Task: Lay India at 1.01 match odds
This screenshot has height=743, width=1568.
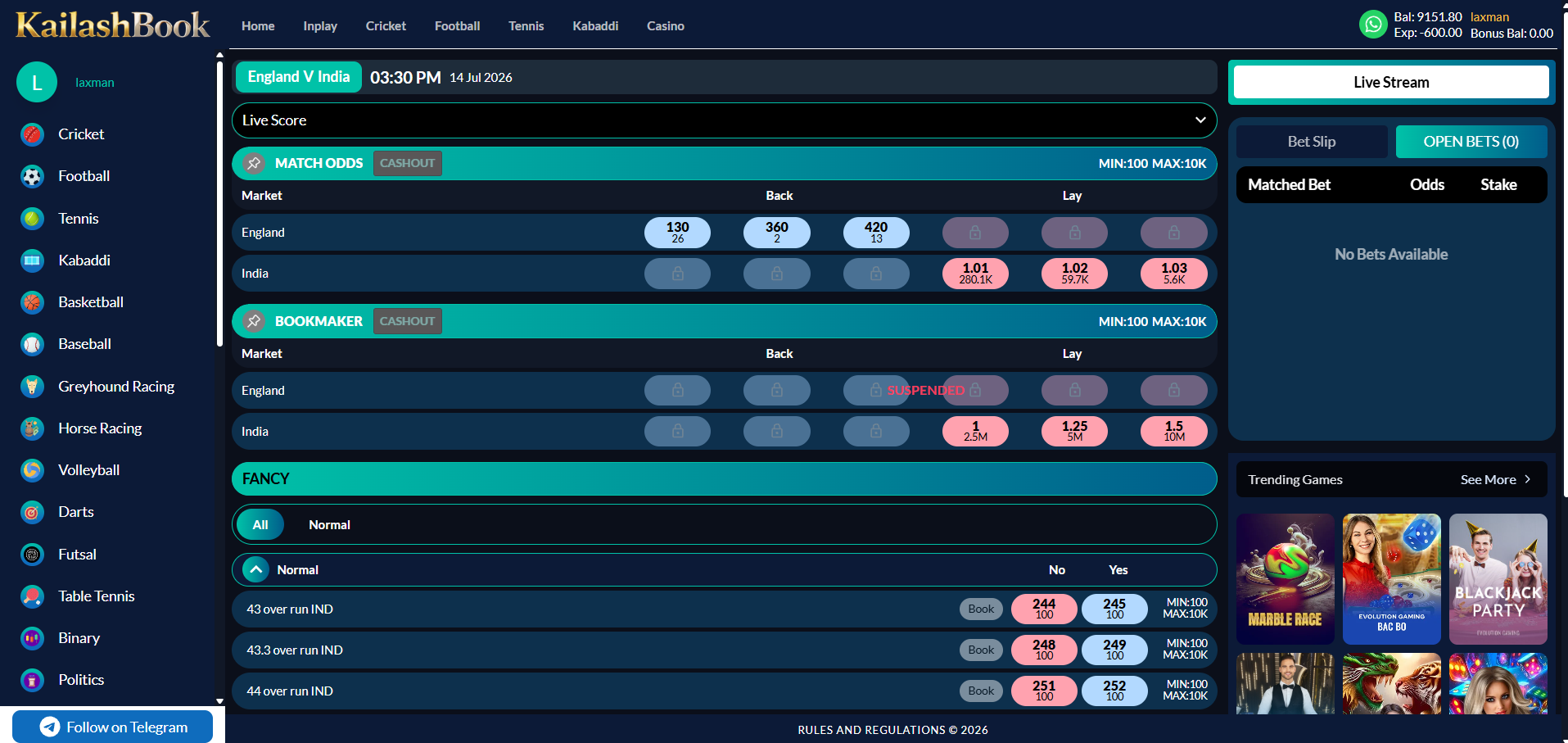Action: 975,273
